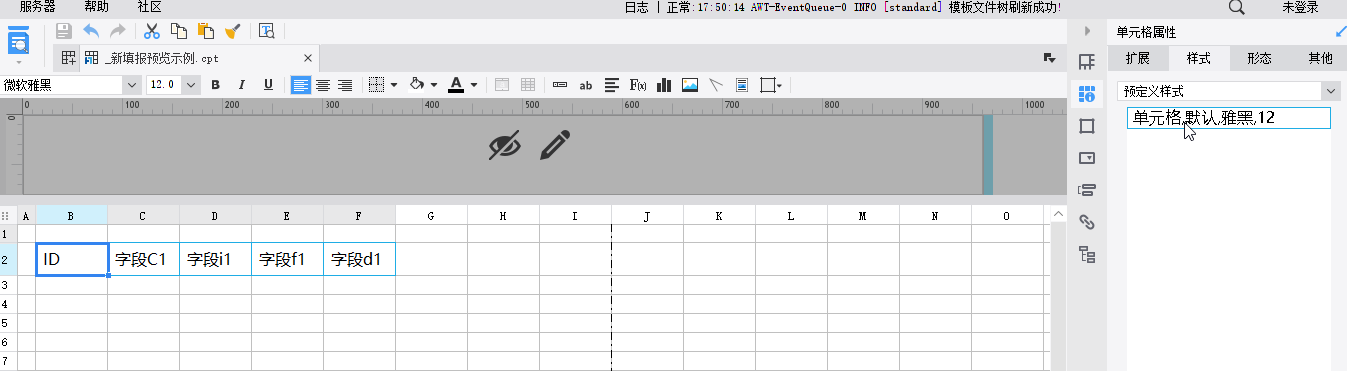Viewport: 1347px width, 371px height.
Task: Select the format painter brush icon
Action: point(232,31)
